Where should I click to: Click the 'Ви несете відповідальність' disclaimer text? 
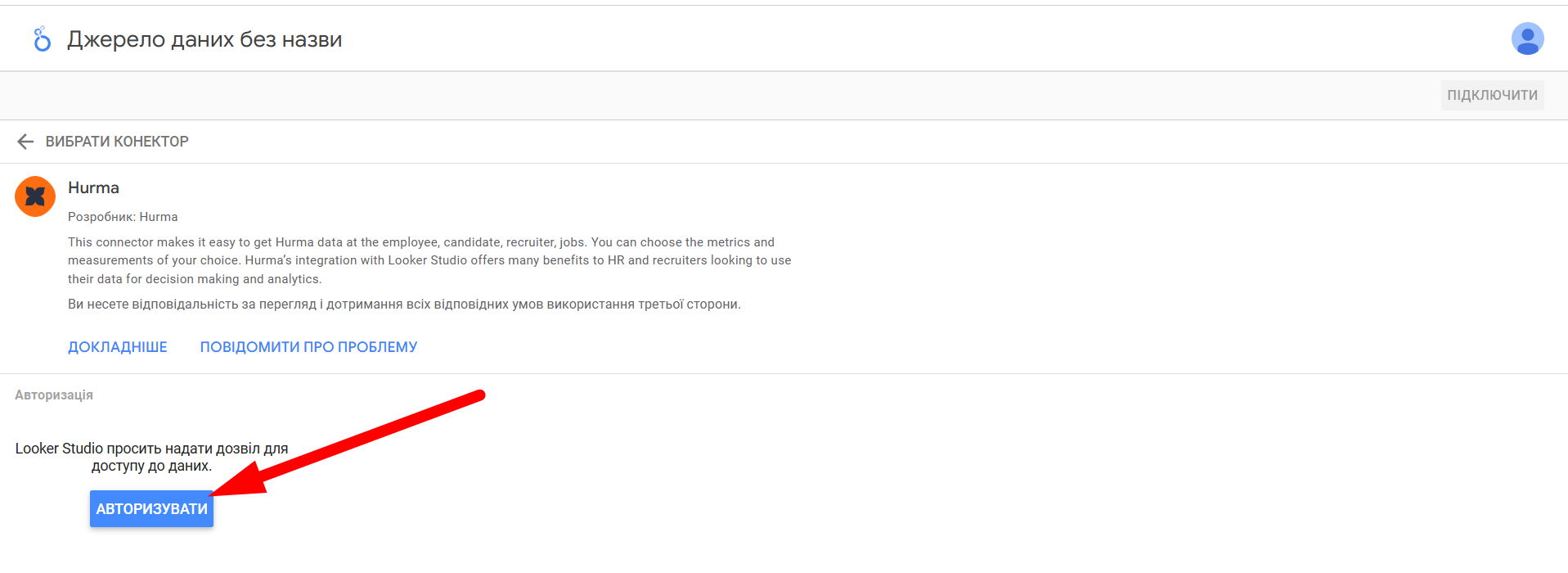click(x=404, y=305)
